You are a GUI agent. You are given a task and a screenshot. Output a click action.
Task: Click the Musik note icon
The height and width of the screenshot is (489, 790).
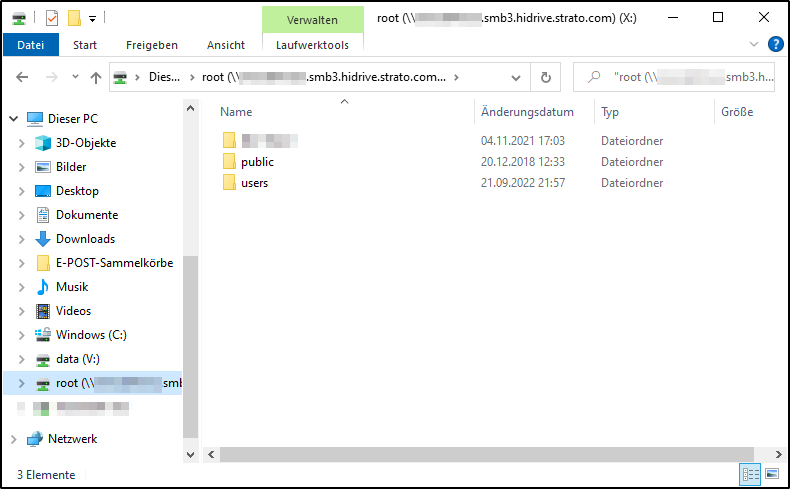(43, 287)
